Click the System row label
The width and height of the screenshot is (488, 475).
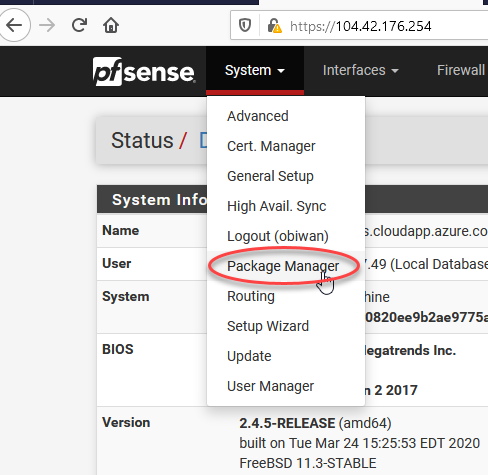coord(125,296)
